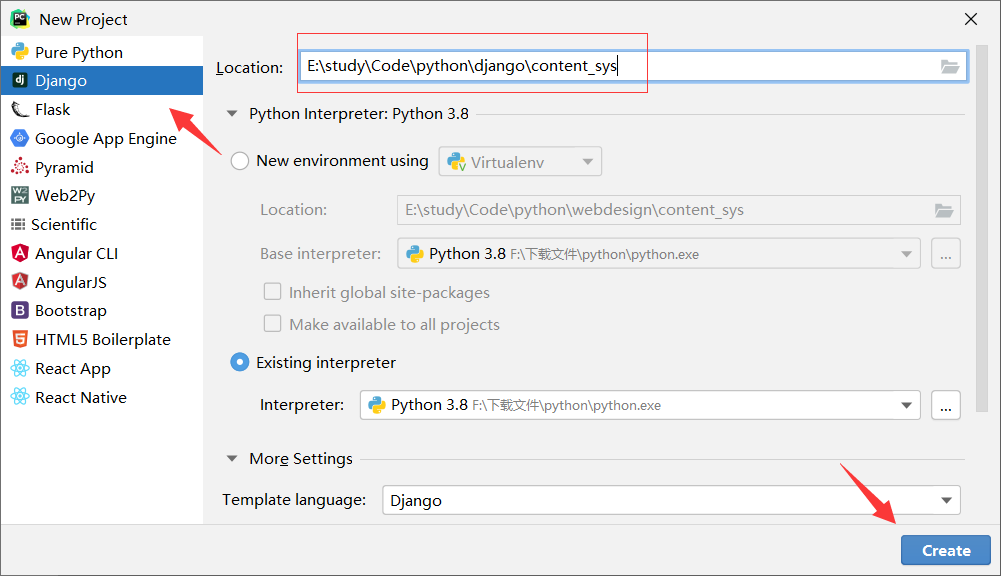Image resolution: width=1001 pixels, height=576 pixels.
Task: Open the Template language dropdown
Action: tap(672, 500)
